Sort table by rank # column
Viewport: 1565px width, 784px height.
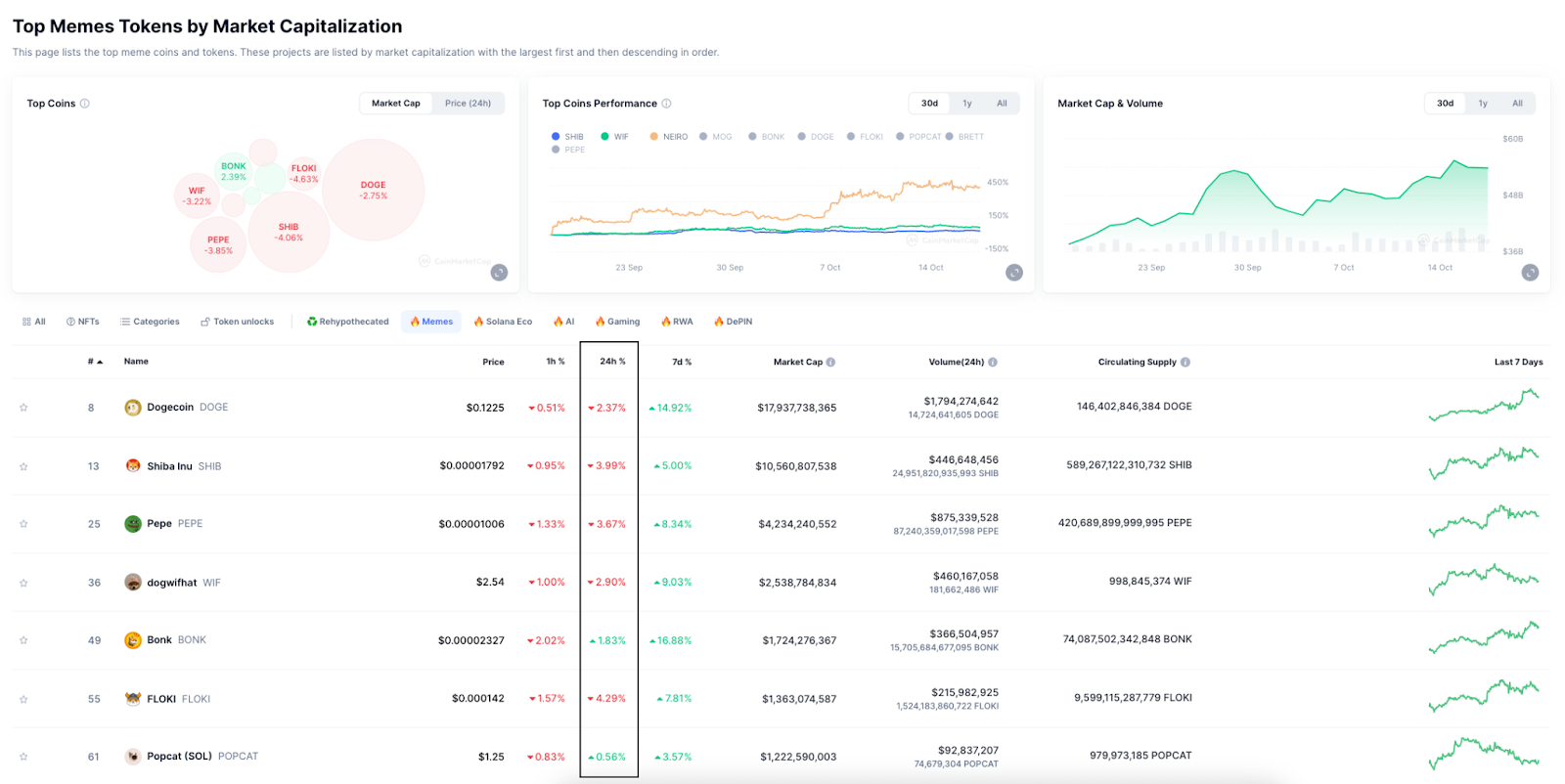95,362
